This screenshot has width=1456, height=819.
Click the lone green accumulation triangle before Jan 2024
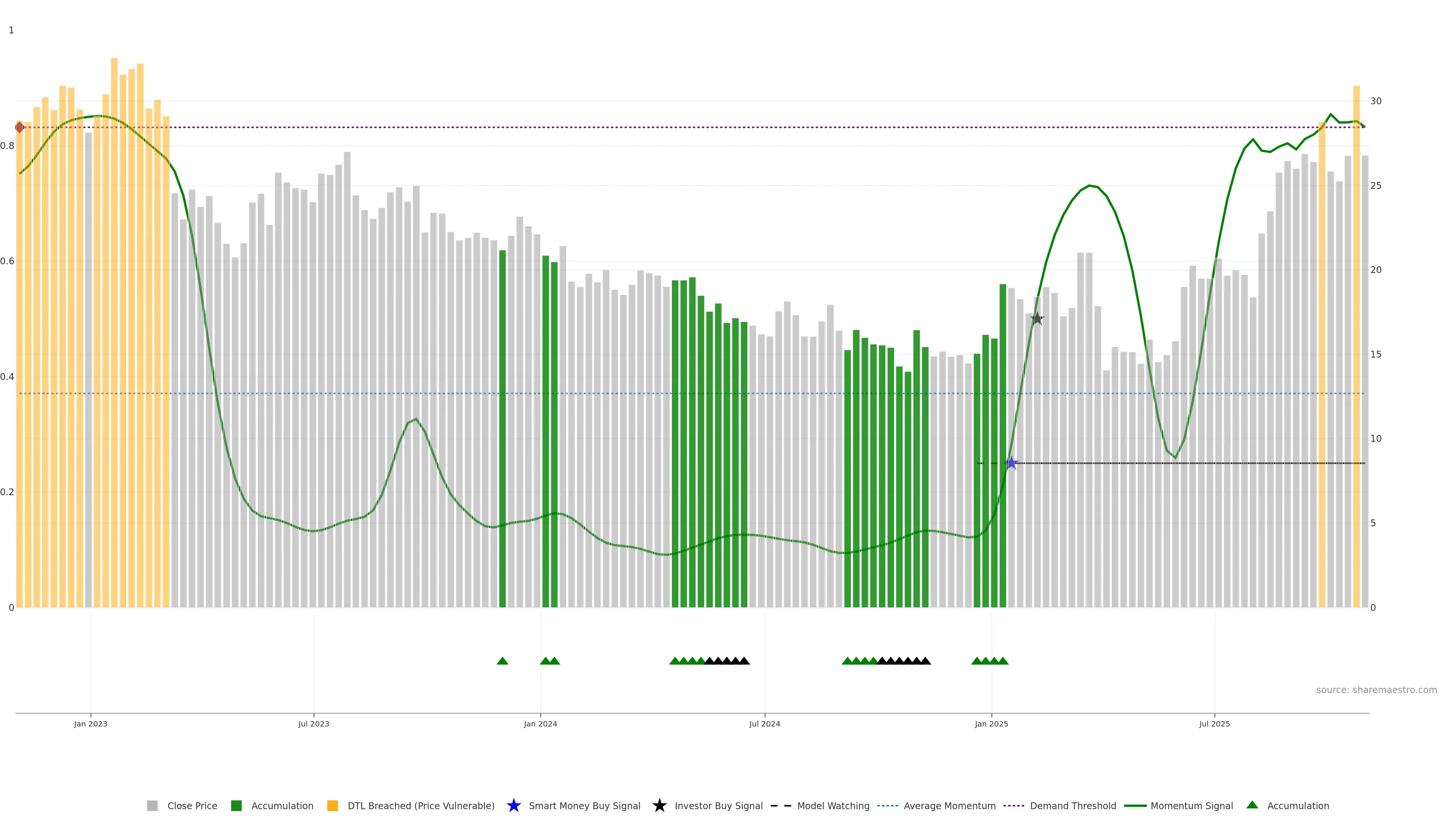point(502,661)
